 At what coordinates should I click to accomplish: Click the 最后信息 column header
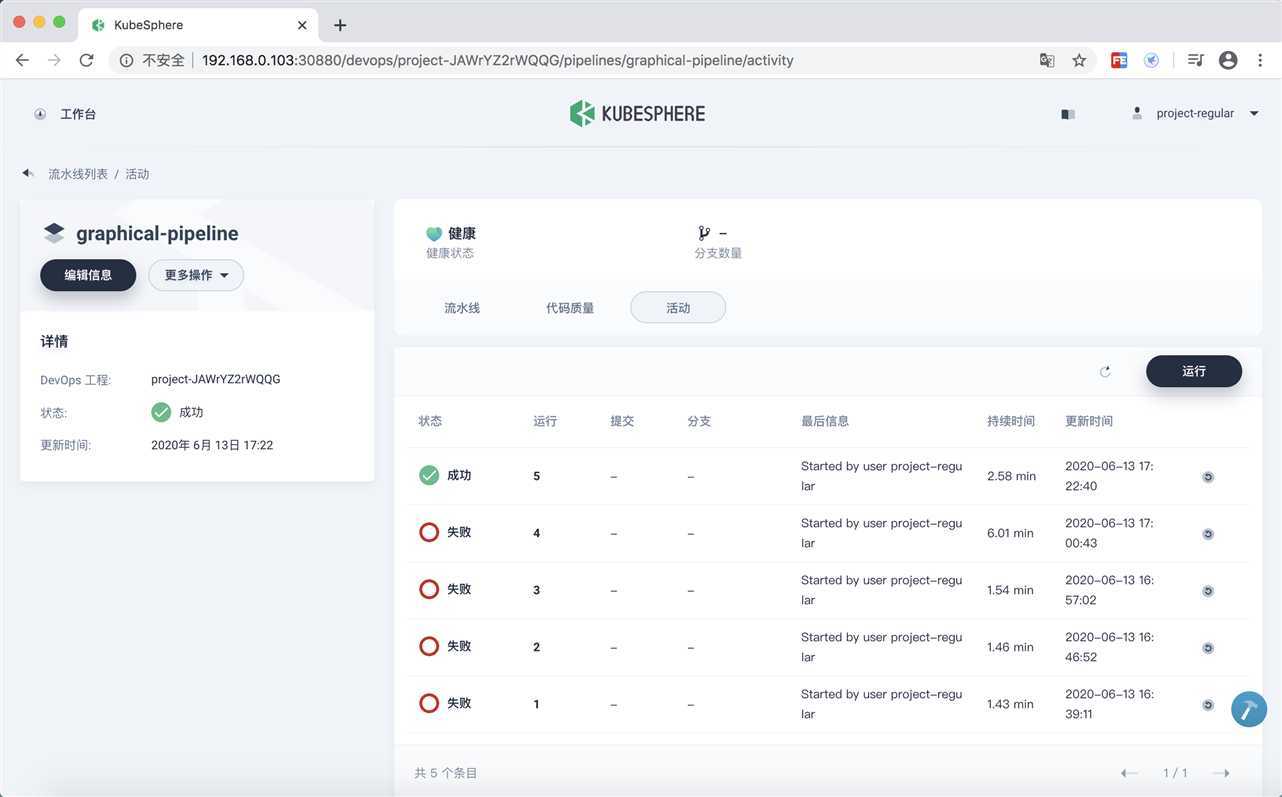tap(825, 421)
